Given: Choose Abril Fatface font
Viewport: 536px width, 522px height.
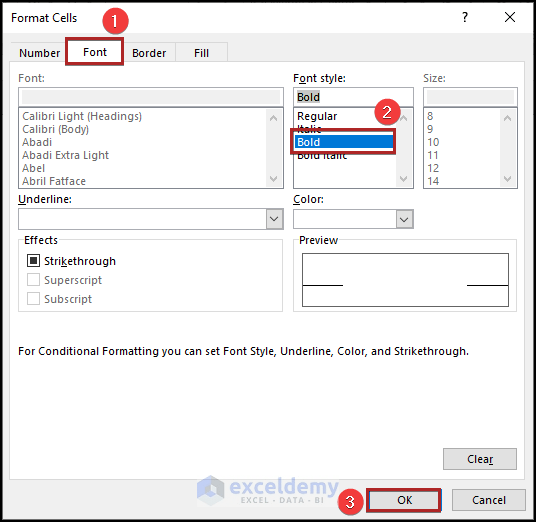Looking at the screenshot, I should point(54,181).
